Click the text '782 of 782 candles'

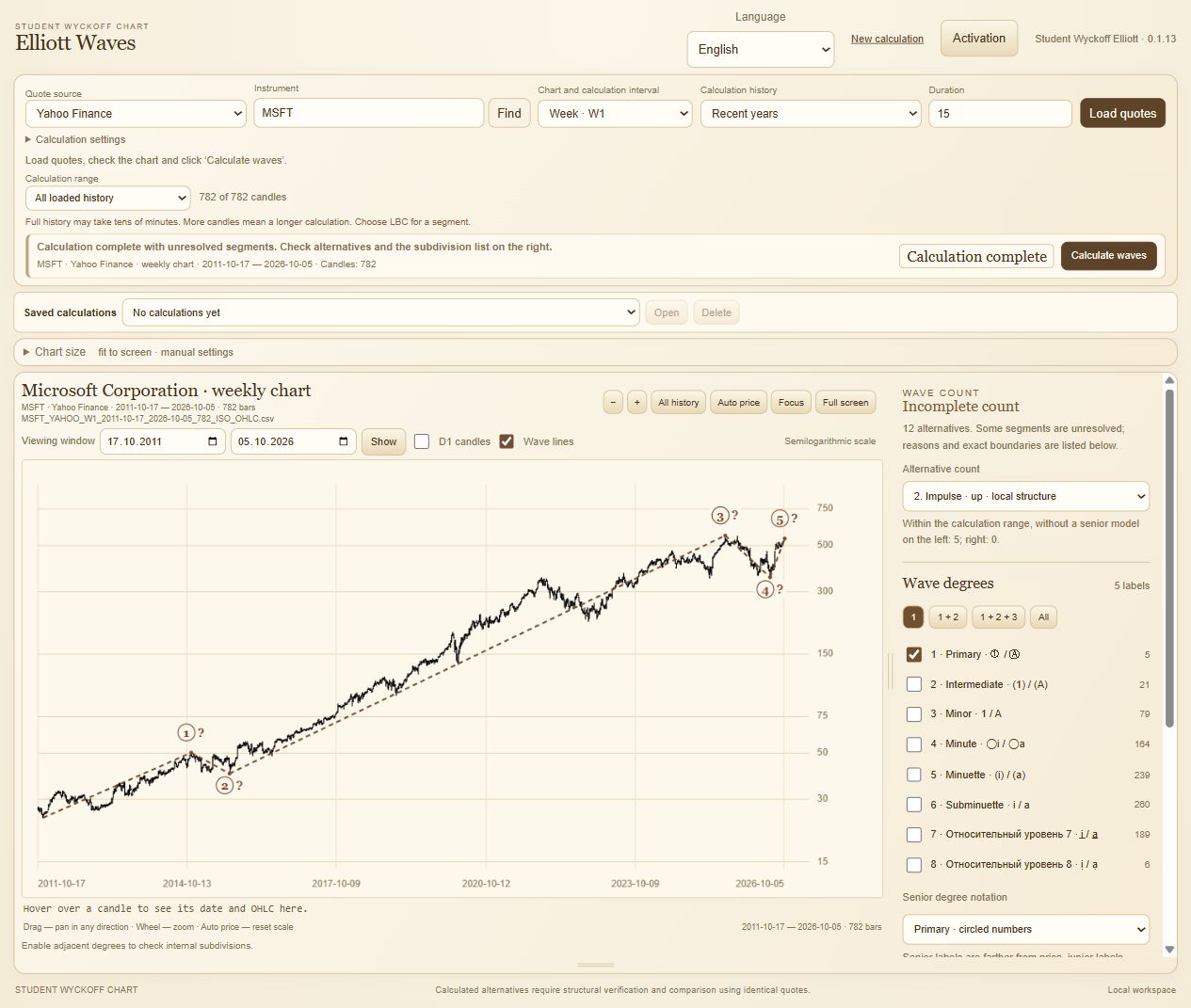point(243,197)
